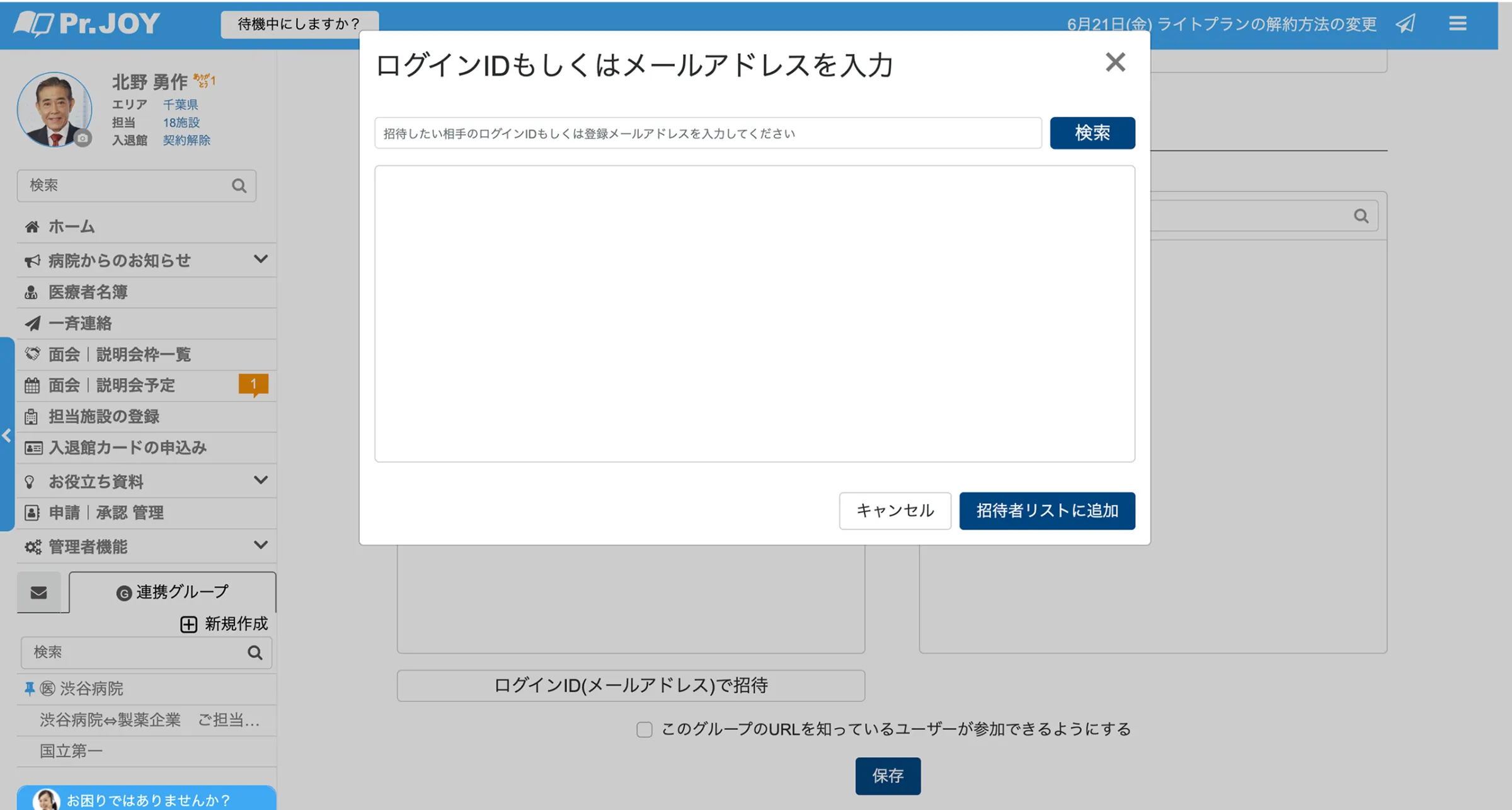Click the 連携グループ search magnifier icon
The height and width of the screenshot is (810, 1512).
pos(255,652)
